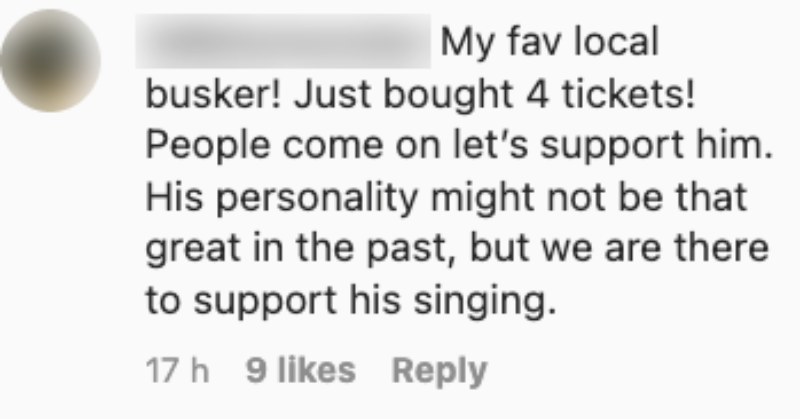Click the word 'singing.' ending the comment
Viewport: 800px width, 419px height.
(x=493, y=297)
